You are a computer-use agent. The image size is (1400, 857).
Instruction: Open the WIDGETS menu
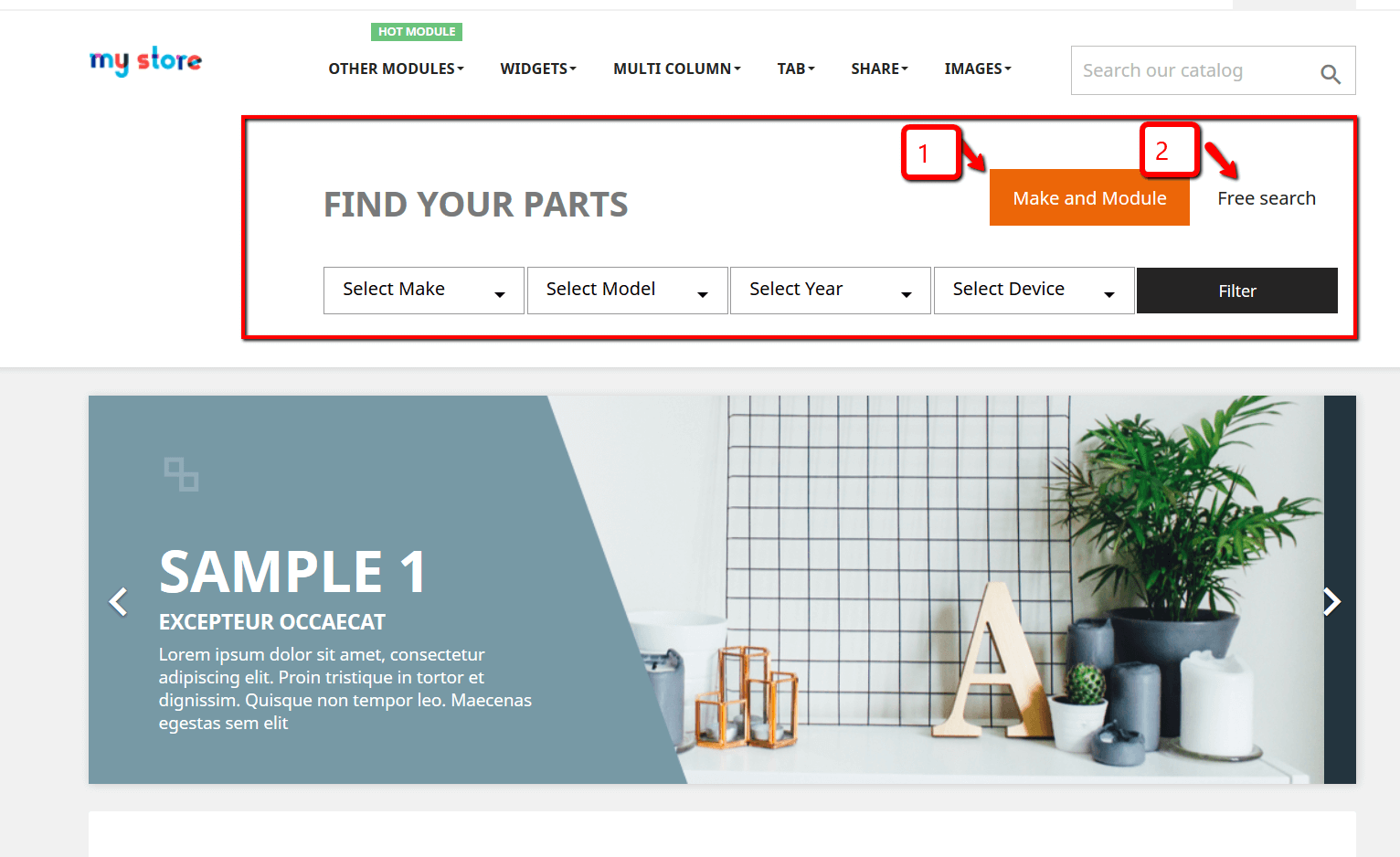pos(538,69)
